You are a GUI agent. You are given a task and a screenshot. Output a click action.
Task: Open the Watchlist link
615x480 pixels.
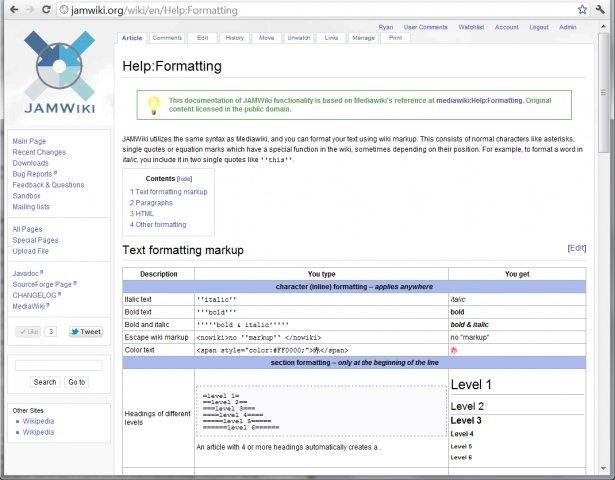[471, 27]
